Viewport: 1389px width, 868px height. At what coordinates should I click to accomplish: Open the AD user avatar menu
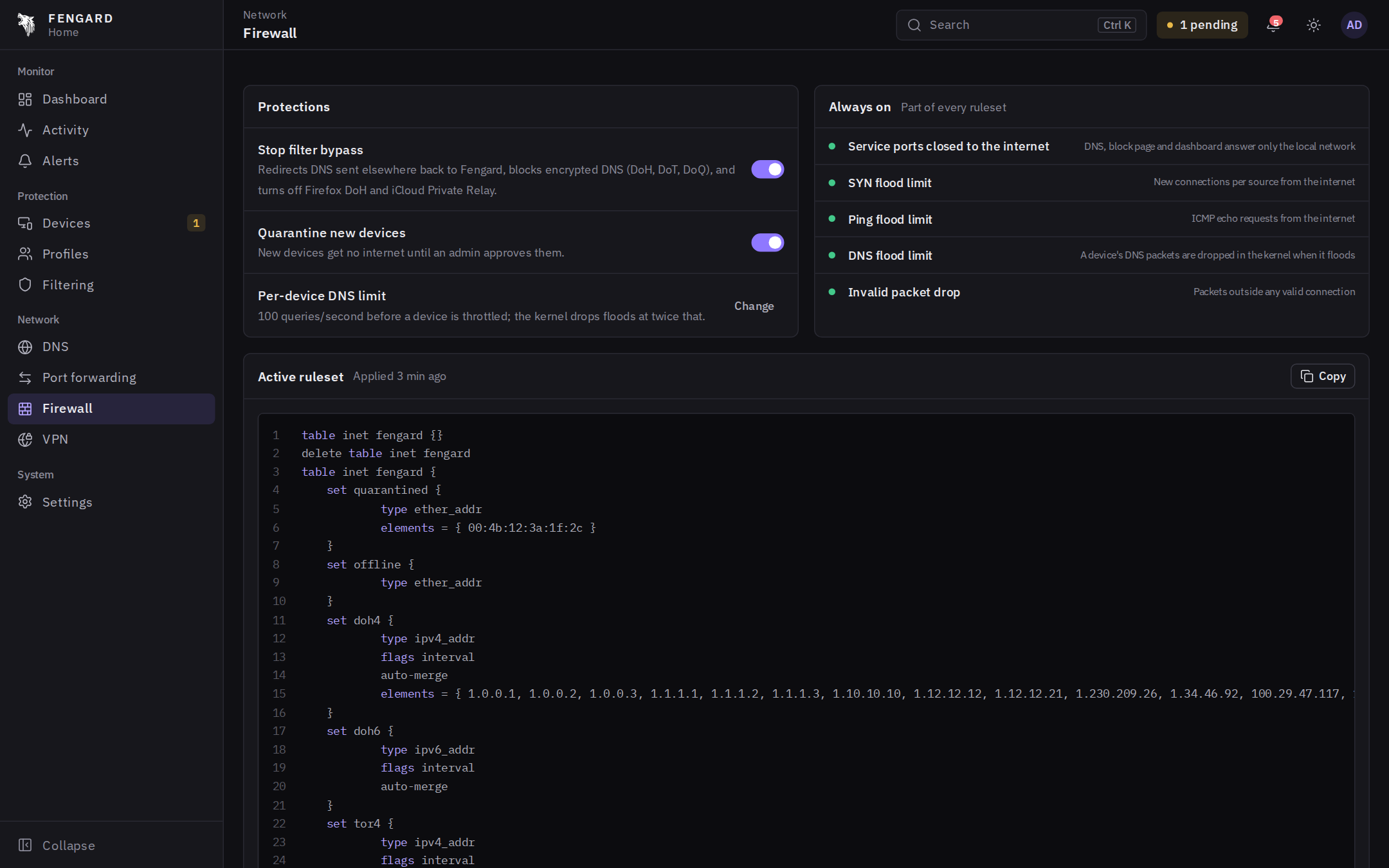coord(1354,24)
